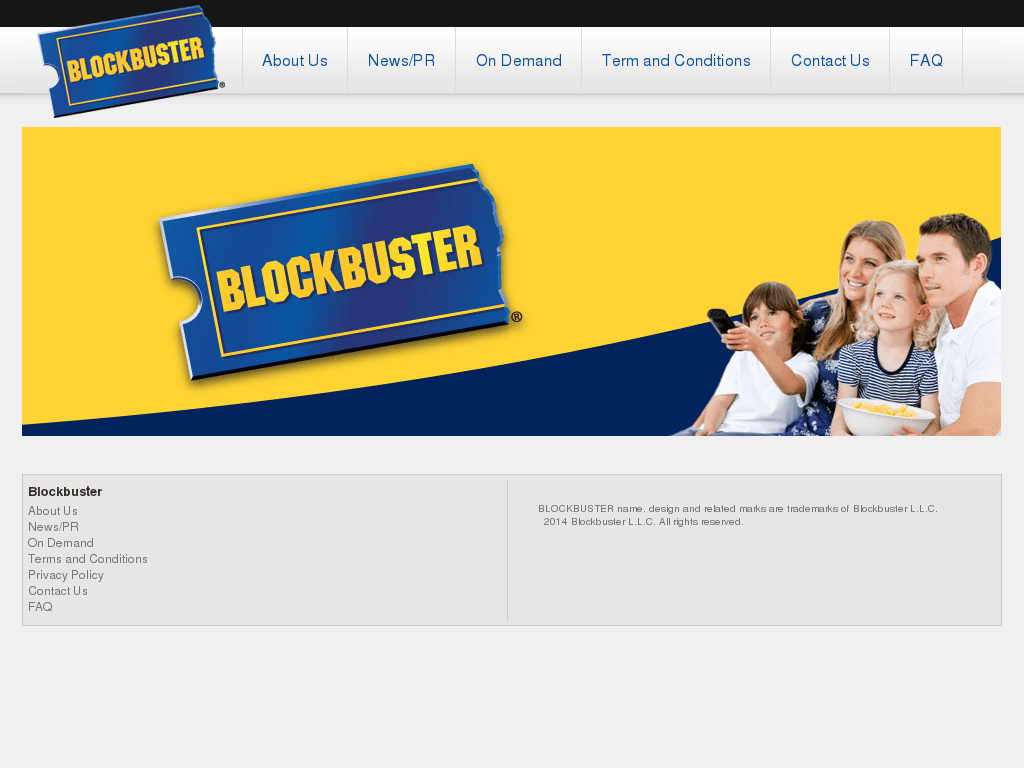1024x768 pixels.
Task: Click the 2014 All rights reserved line
Action: tap(643, 522)
